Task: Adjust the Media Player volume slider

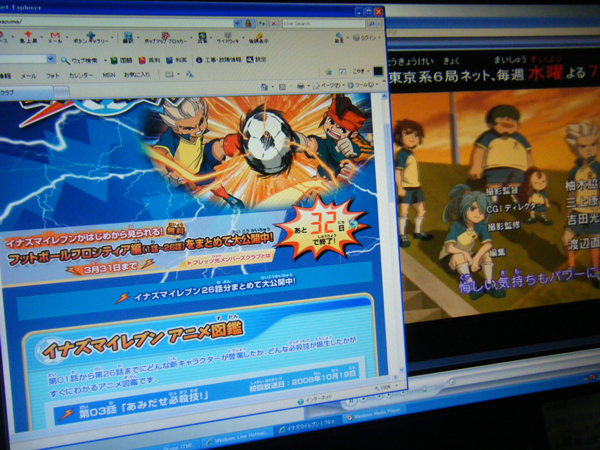Action: (424, 388)
